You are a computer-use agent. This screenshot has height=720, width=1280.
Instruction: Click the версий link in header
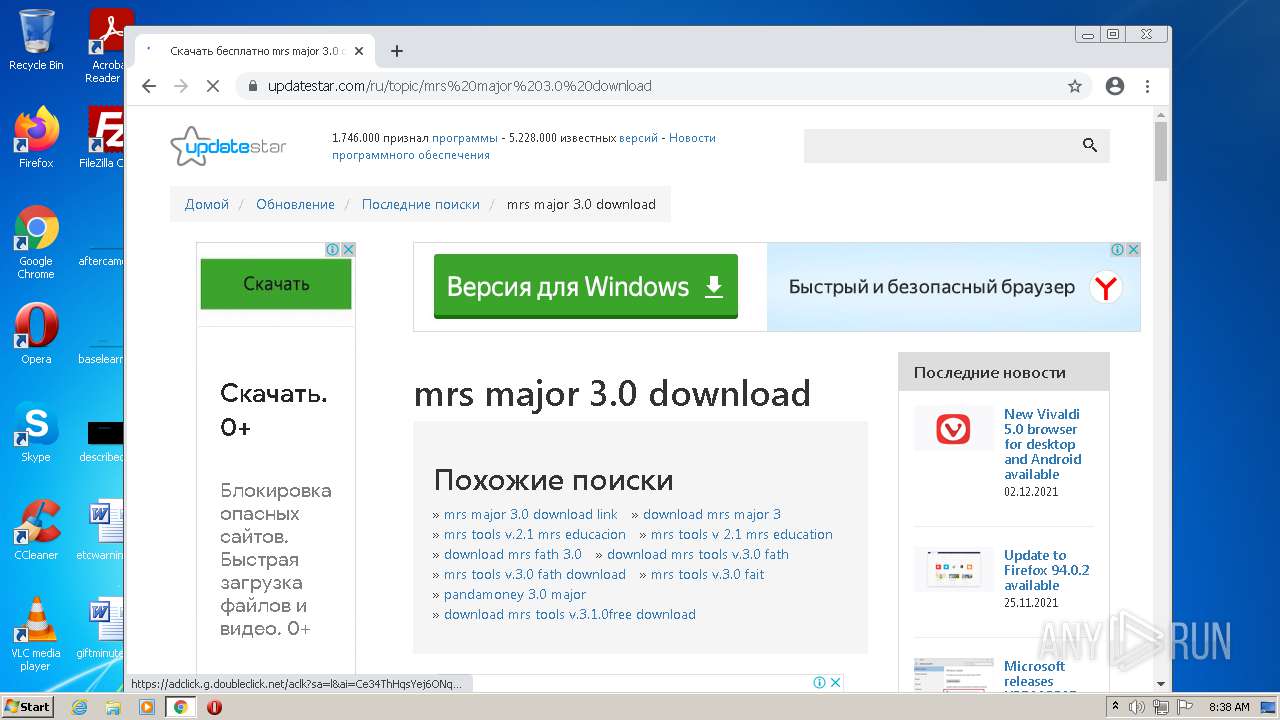click(x=638, y=138)
